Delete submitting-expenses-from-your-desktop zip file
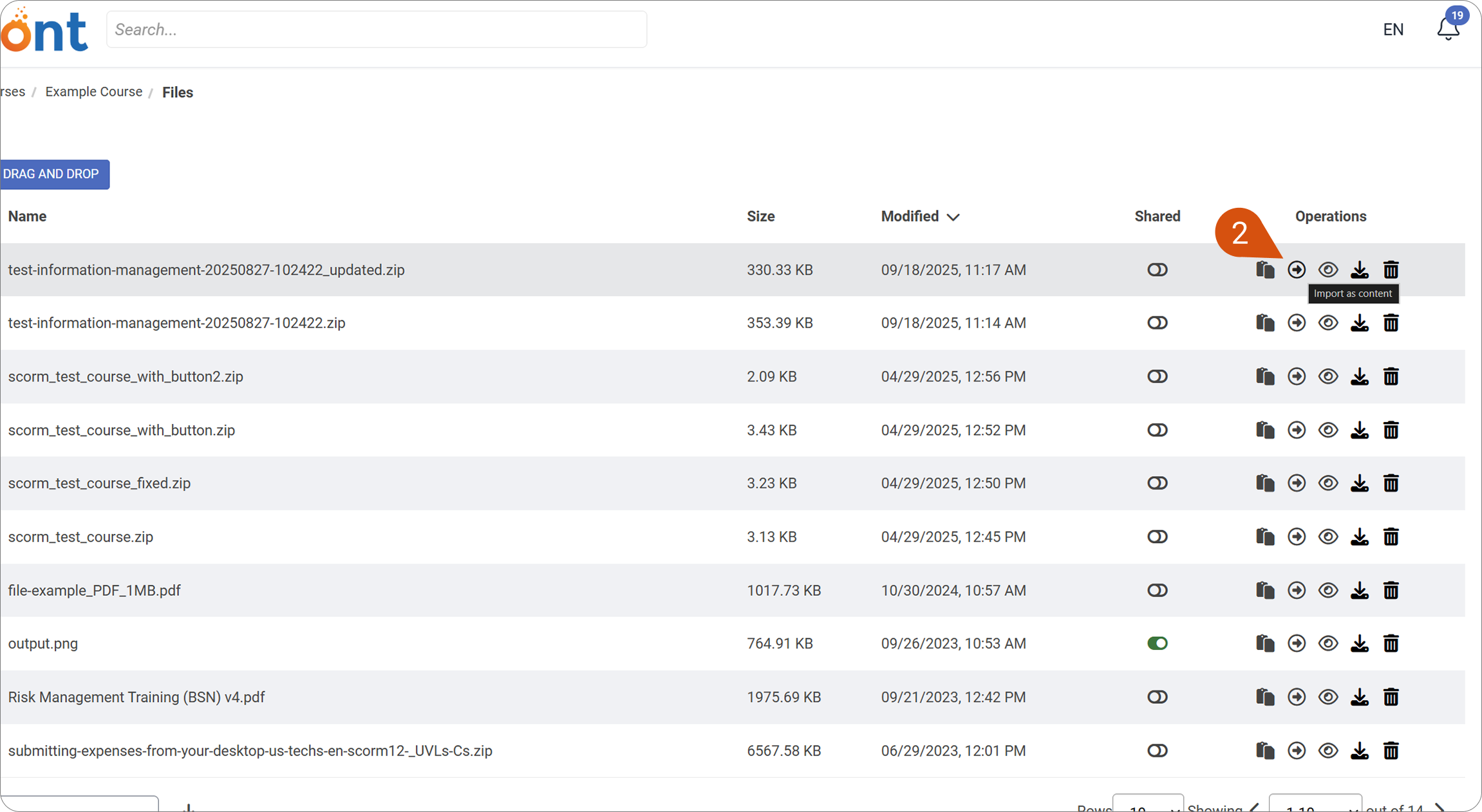Image resolution: width=1482 pixels, height=812 pixels. (1391, 750)
